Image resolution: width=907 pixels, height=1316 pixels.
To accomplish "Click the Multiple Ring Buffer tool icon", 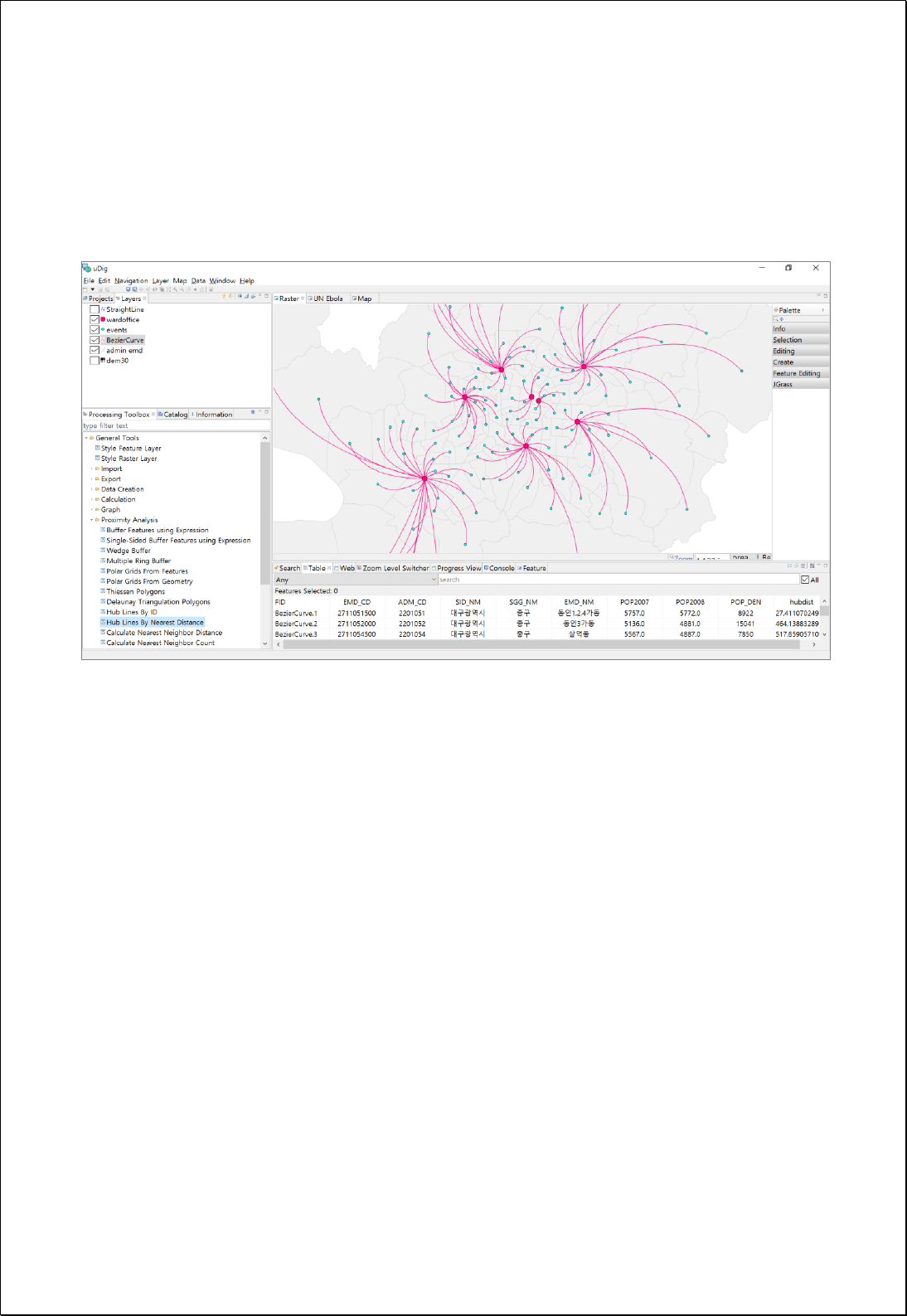I will (103, 561).
